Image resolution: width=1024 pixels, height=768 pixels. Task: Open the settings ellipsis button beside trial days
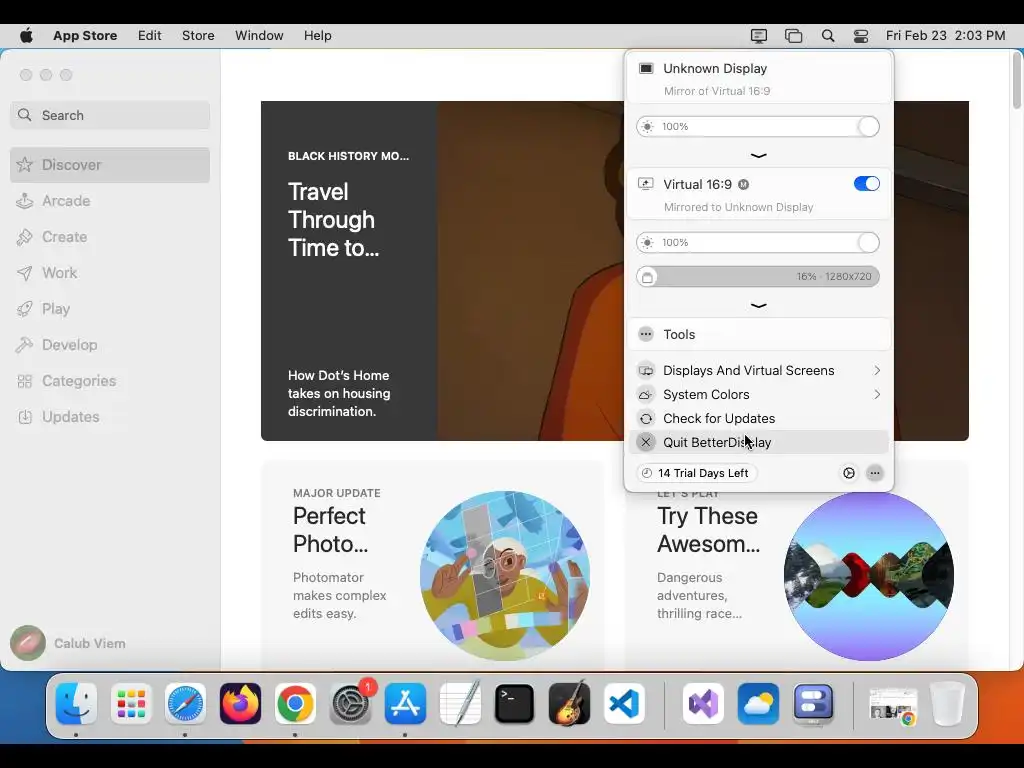click(x=875, y=473)
